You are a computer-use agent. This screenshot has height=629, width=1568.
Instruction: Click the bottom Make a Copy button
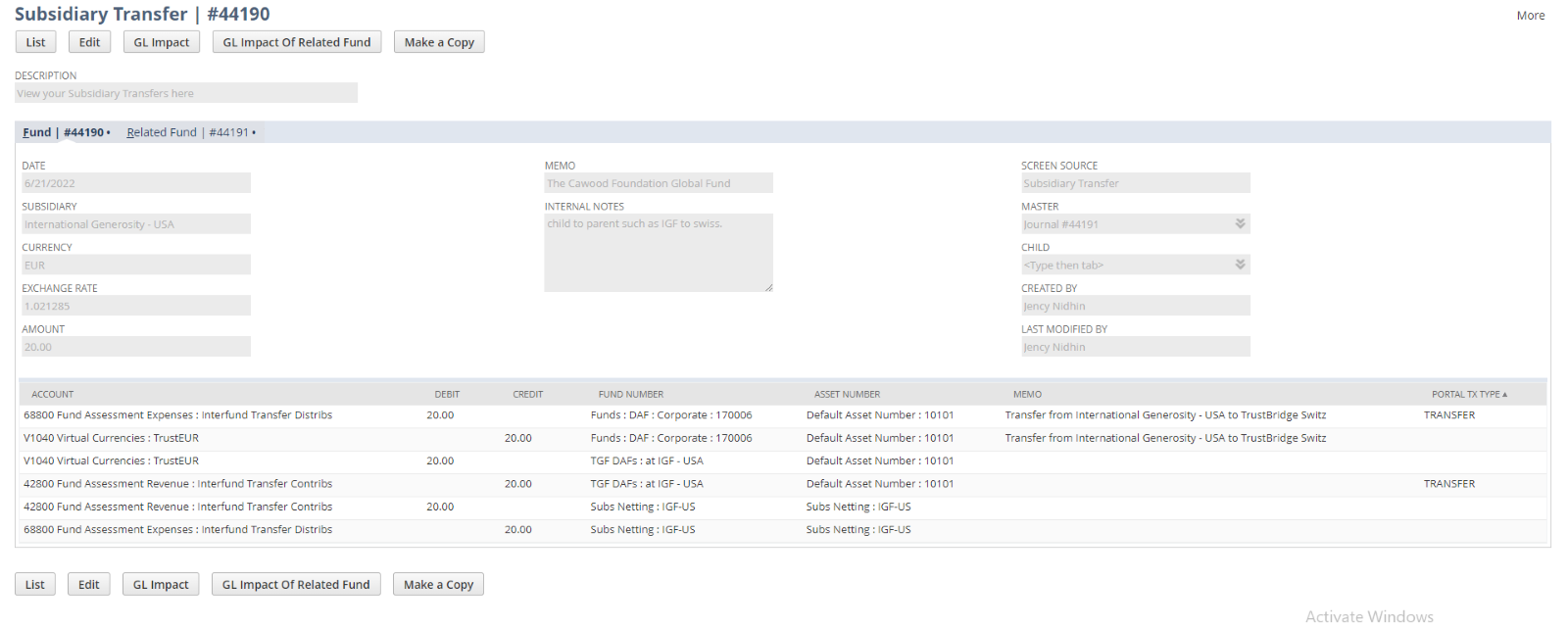pos(438,585)
